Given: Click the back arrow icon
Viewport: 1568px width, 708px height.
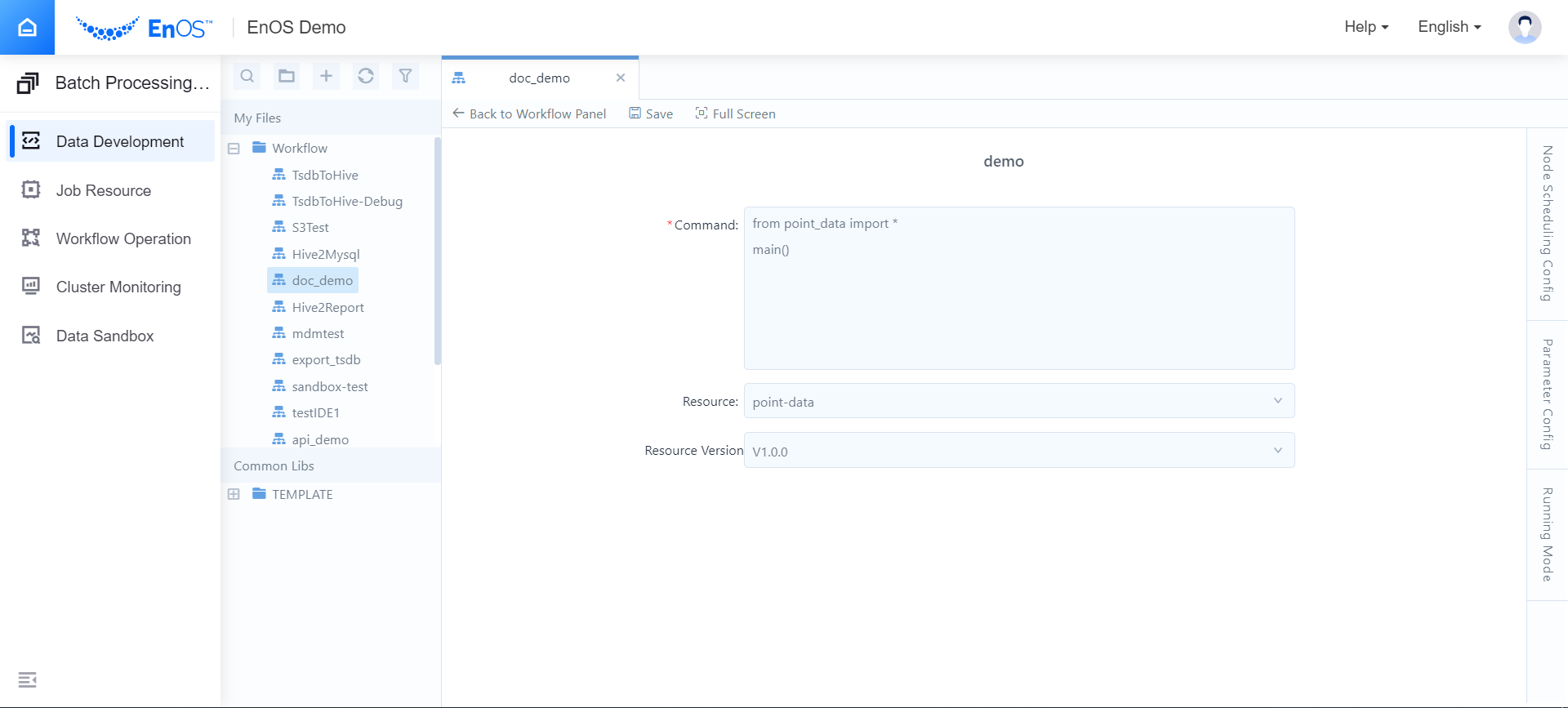Looking at the screenshot, I should pos(458,114).
